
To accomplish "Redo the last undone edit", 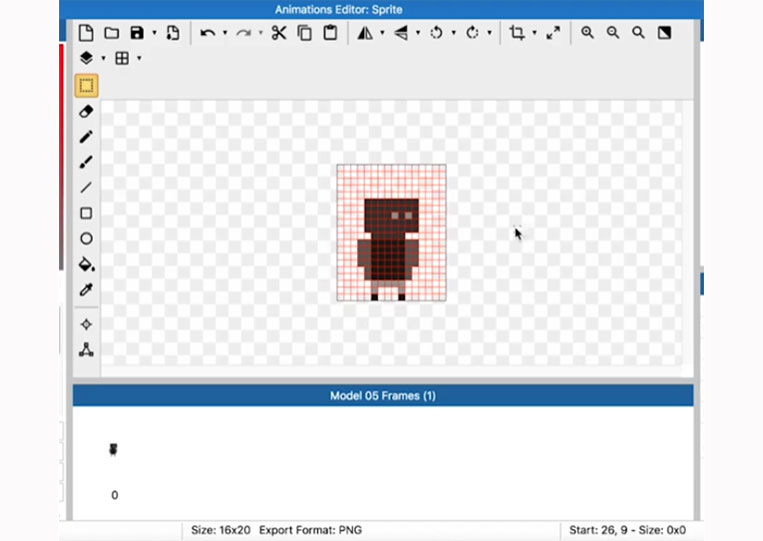I will pyautogui.click(x=243, y=33).
